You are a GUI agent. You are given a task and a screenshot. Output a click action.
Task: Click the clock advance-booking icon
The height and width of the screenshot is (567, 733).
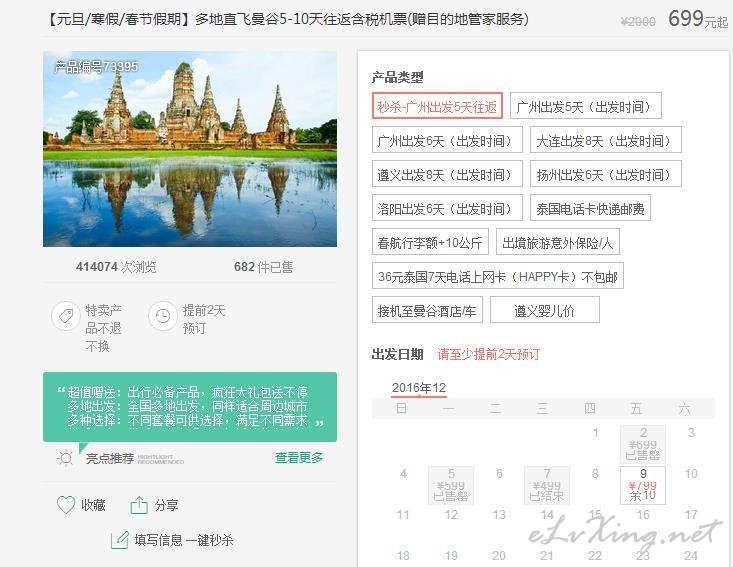coord(163,316)
